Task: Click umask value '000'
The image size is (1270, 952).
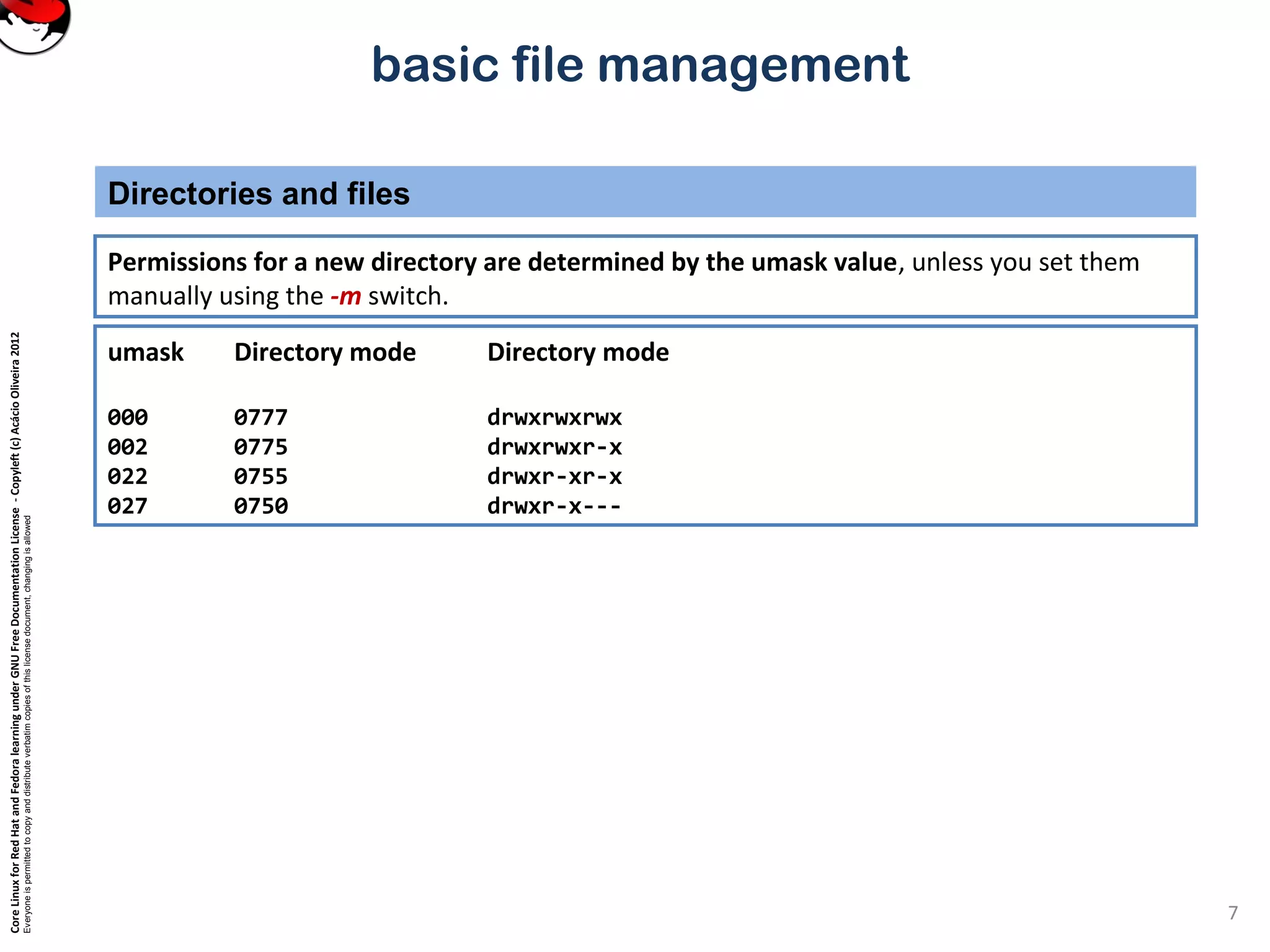Action: tap(128, 417)
